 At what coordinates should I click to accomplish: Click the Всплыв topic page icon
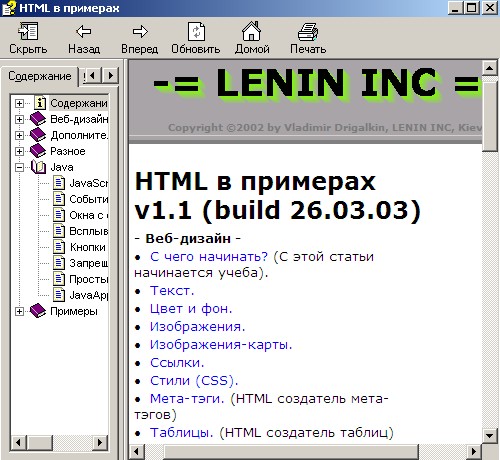click(59, 231)
